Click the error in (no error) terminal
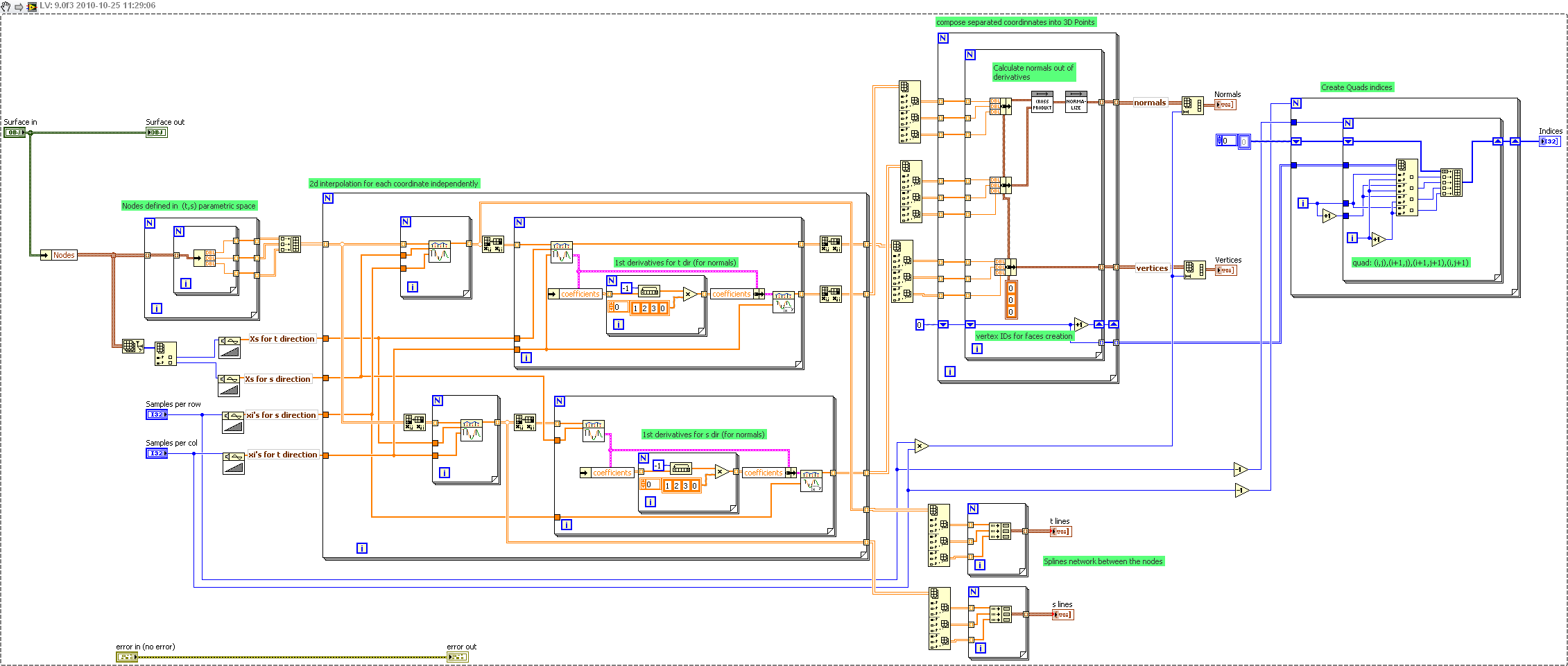 [127, 656]
